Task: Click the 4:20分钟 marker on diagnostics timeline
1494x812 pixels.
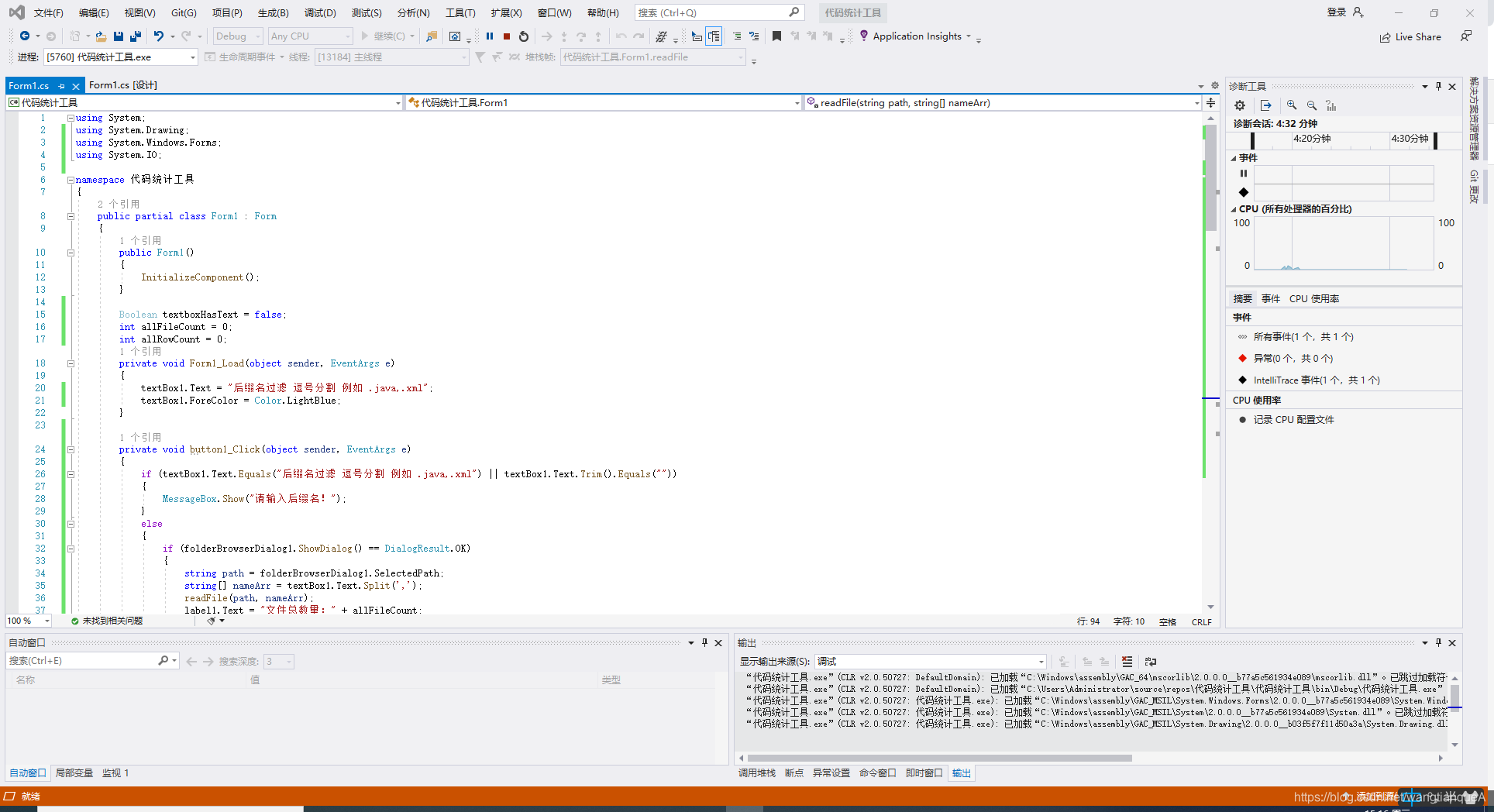Action: [x=1312, y=139]
